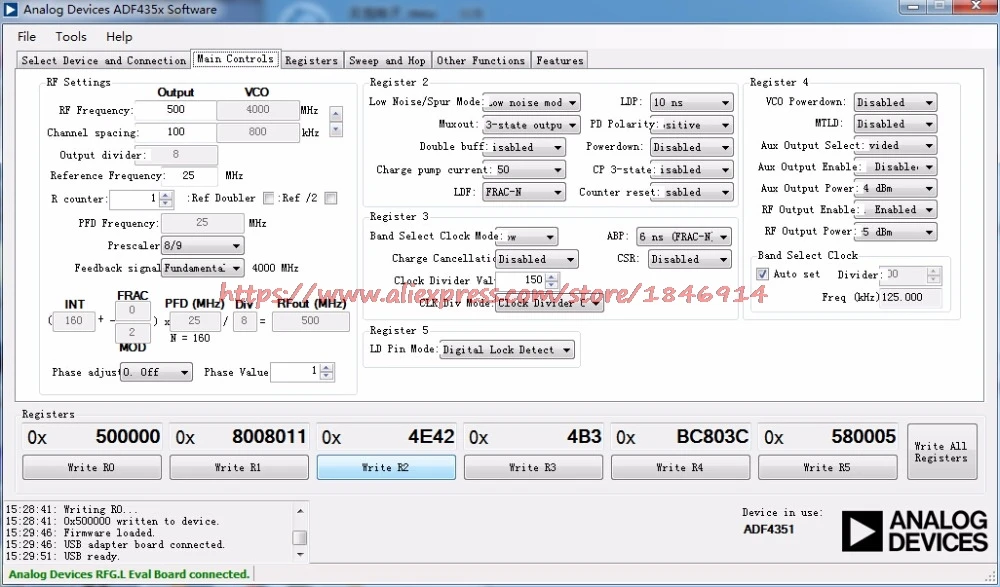Switch to Select Device and Connection tab
The image size is (1000, 587).
click(103, 60)
